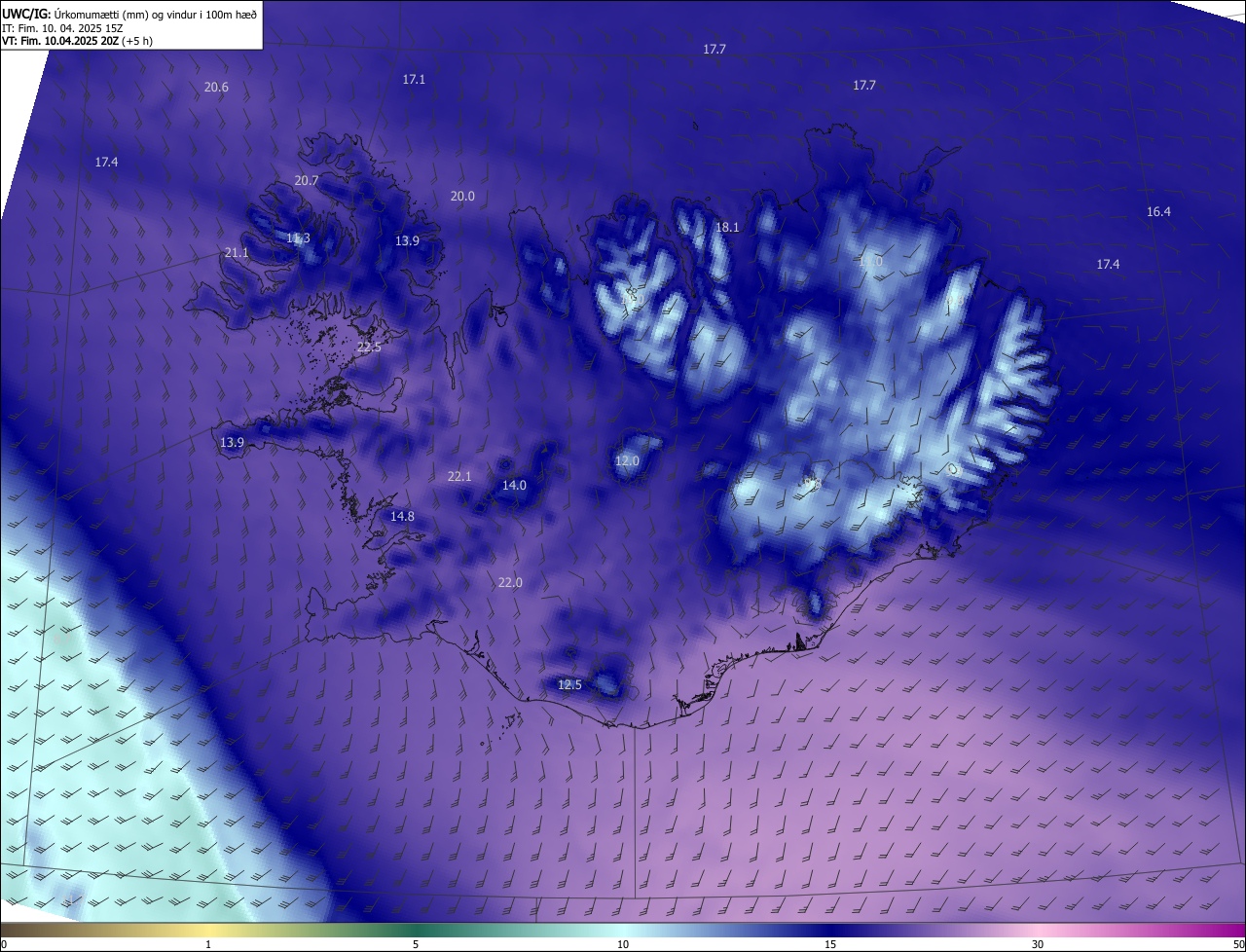Image resolution: width=1246 pixels, height=952 pixels.
Task: Click the 12.0 value in central Iceland
Action: (627, 461)
